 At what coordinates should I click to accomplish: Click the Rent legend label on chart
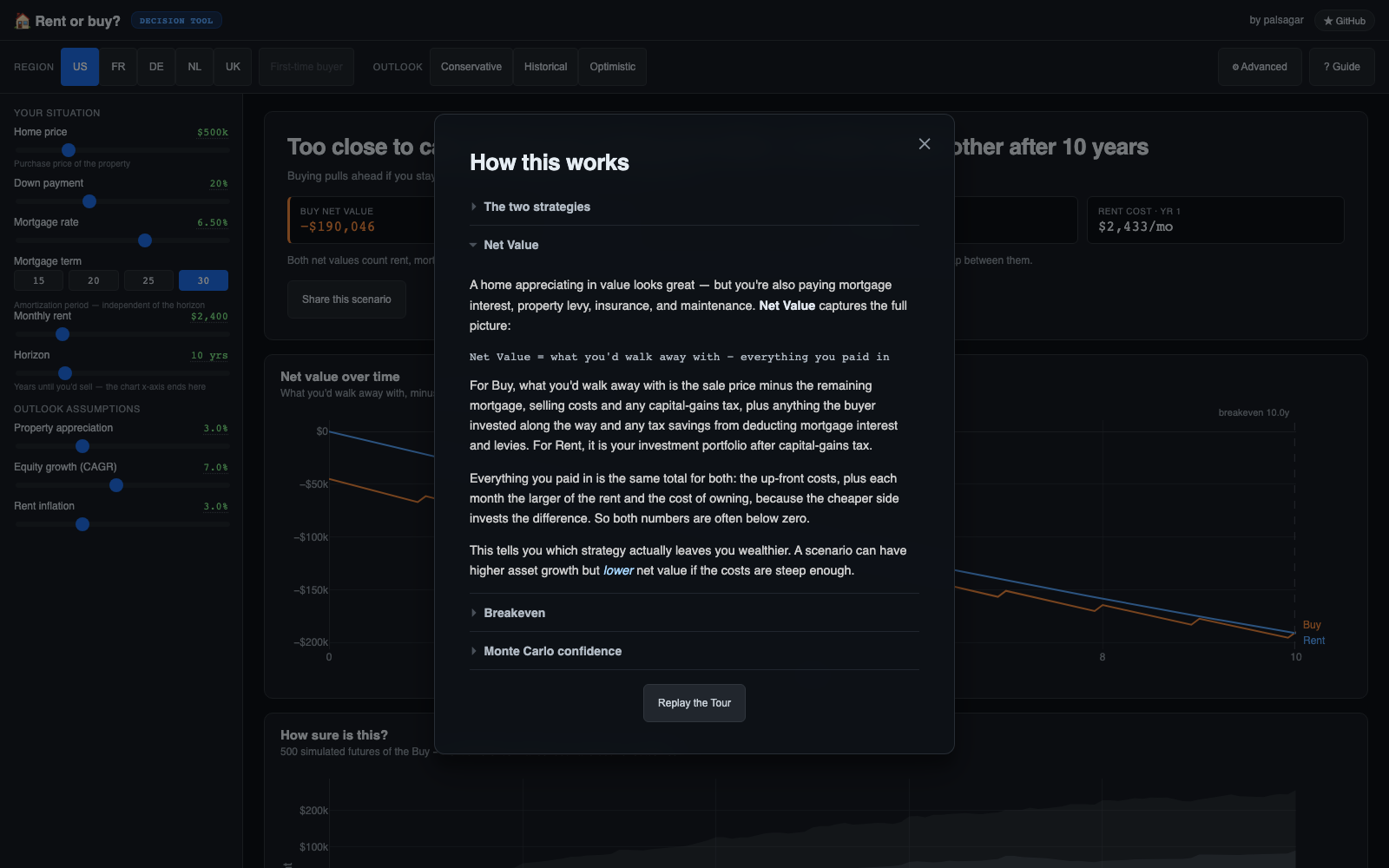coord(1314,641)
